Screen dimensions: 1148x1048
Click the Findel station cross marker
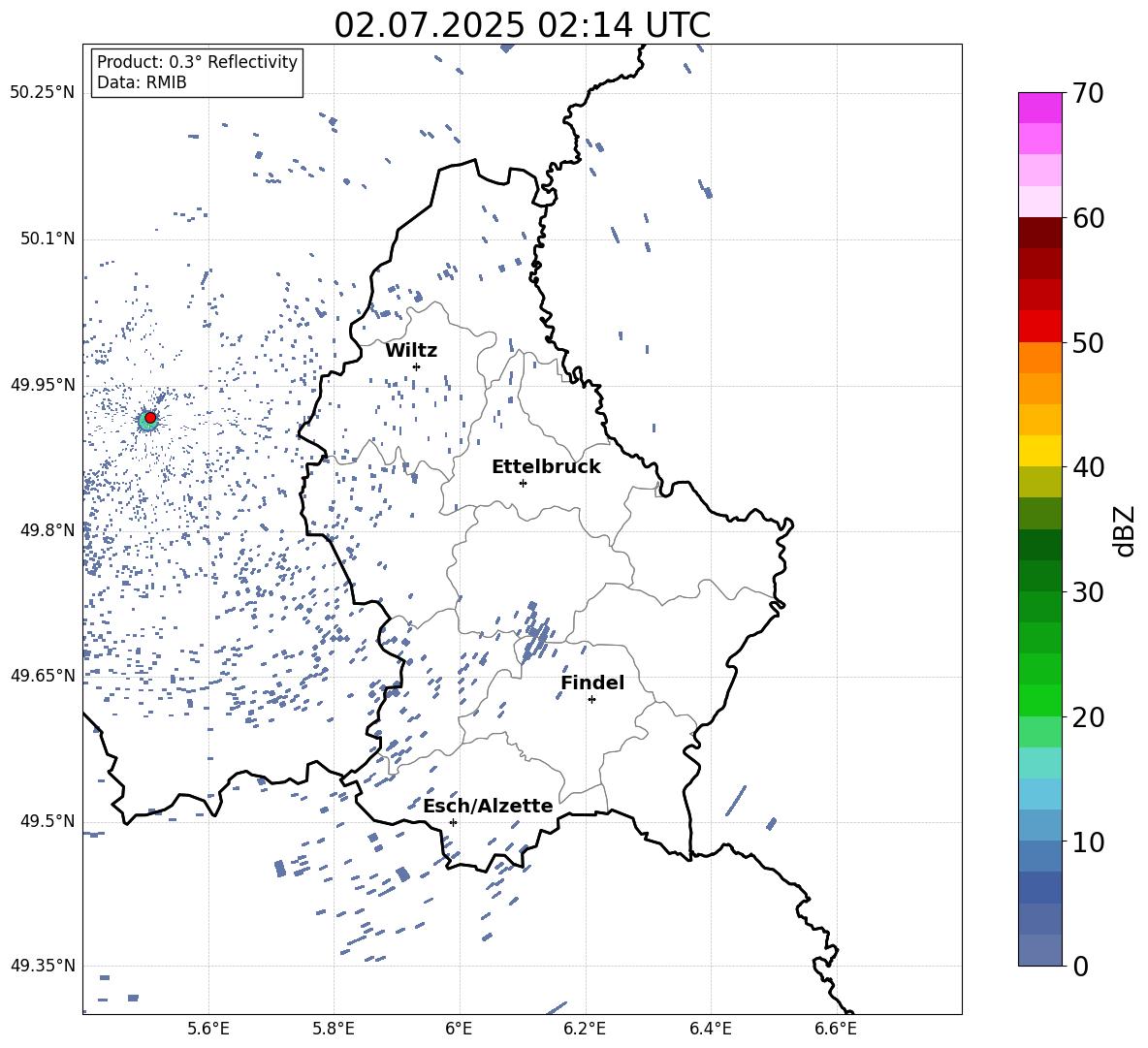click(591, 700)
